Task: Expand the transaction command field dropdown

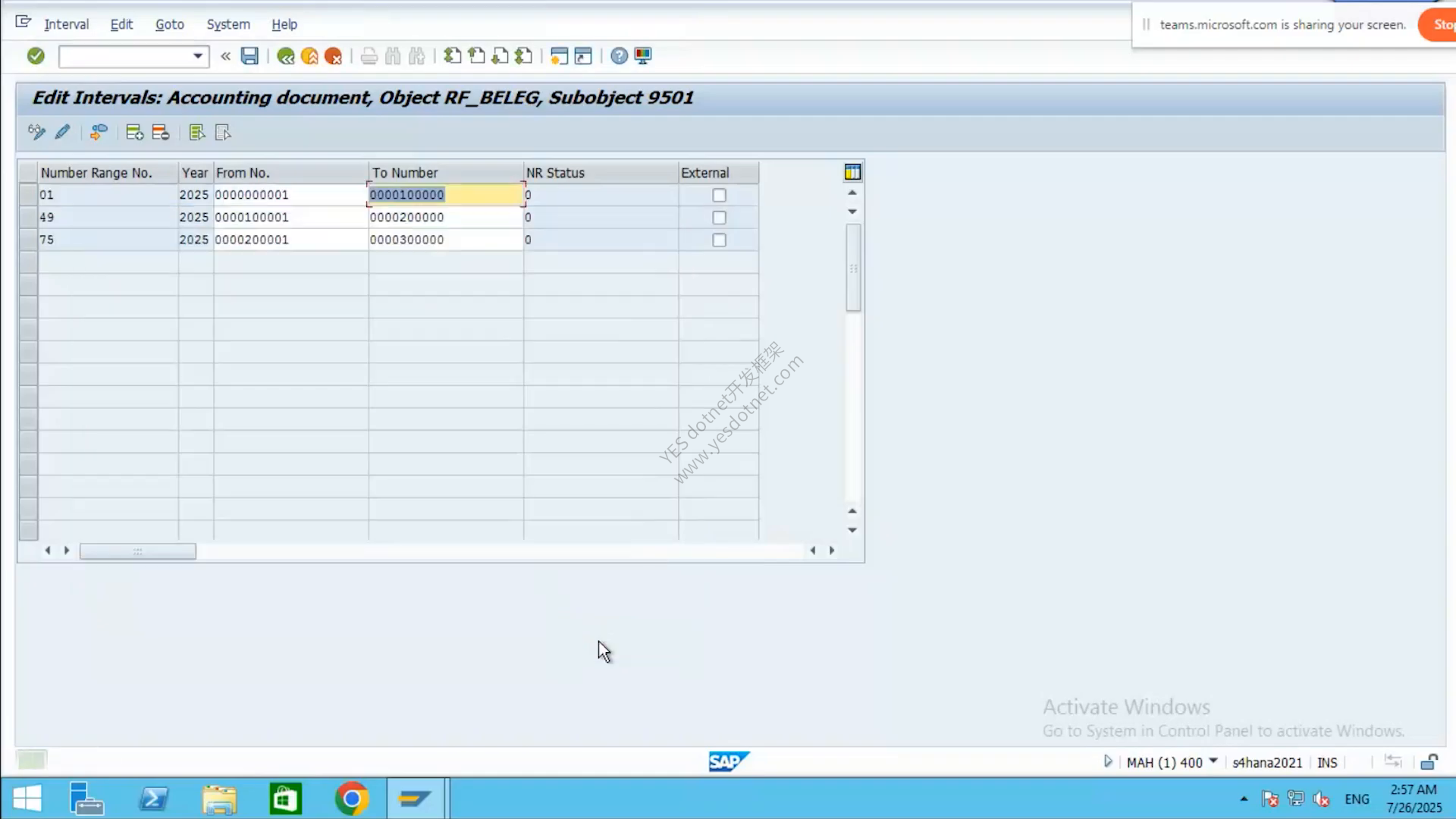Action: click(x=197, y=56)
